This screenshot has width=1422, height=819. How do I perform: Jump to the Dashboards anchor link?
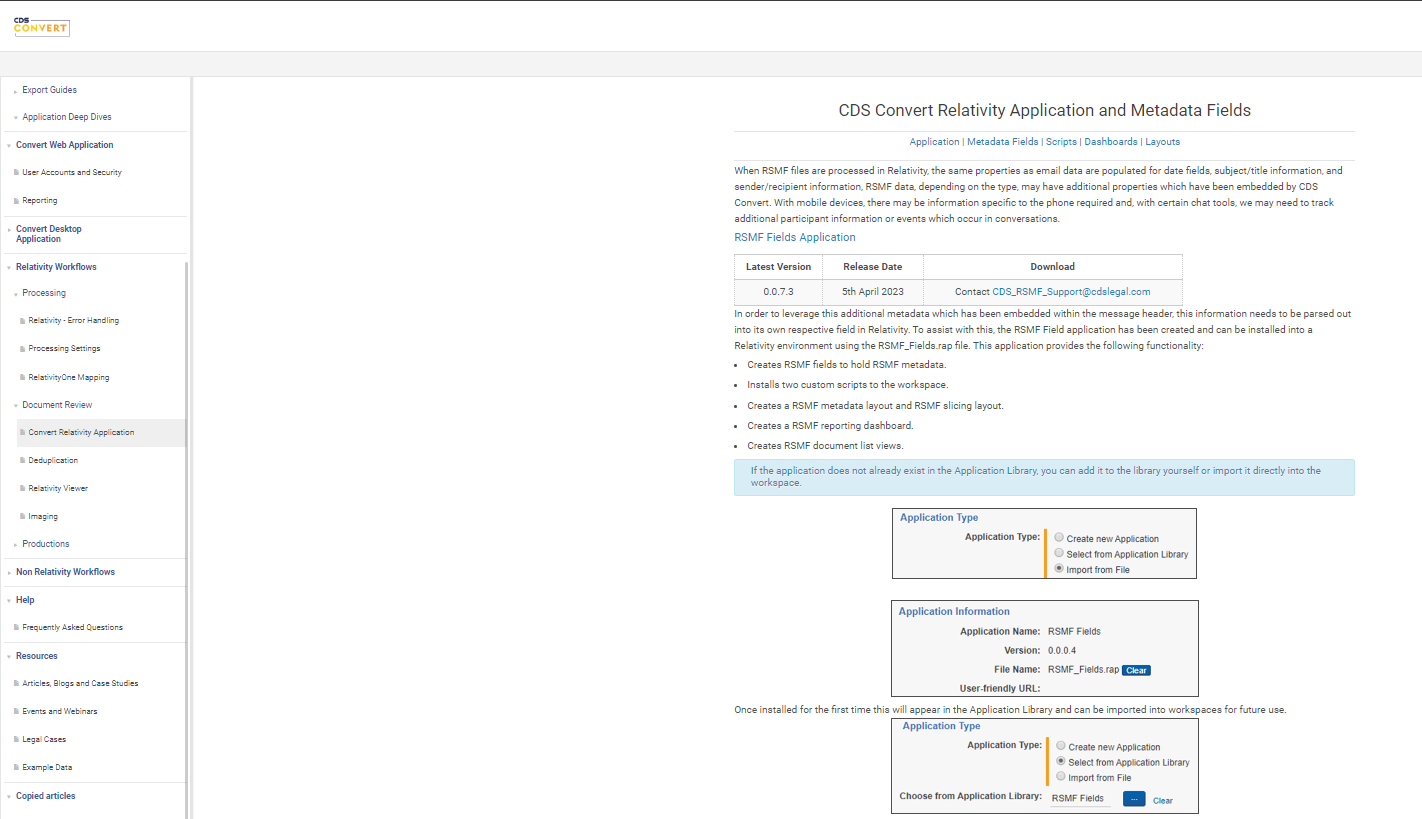(x=1111, y=142)
